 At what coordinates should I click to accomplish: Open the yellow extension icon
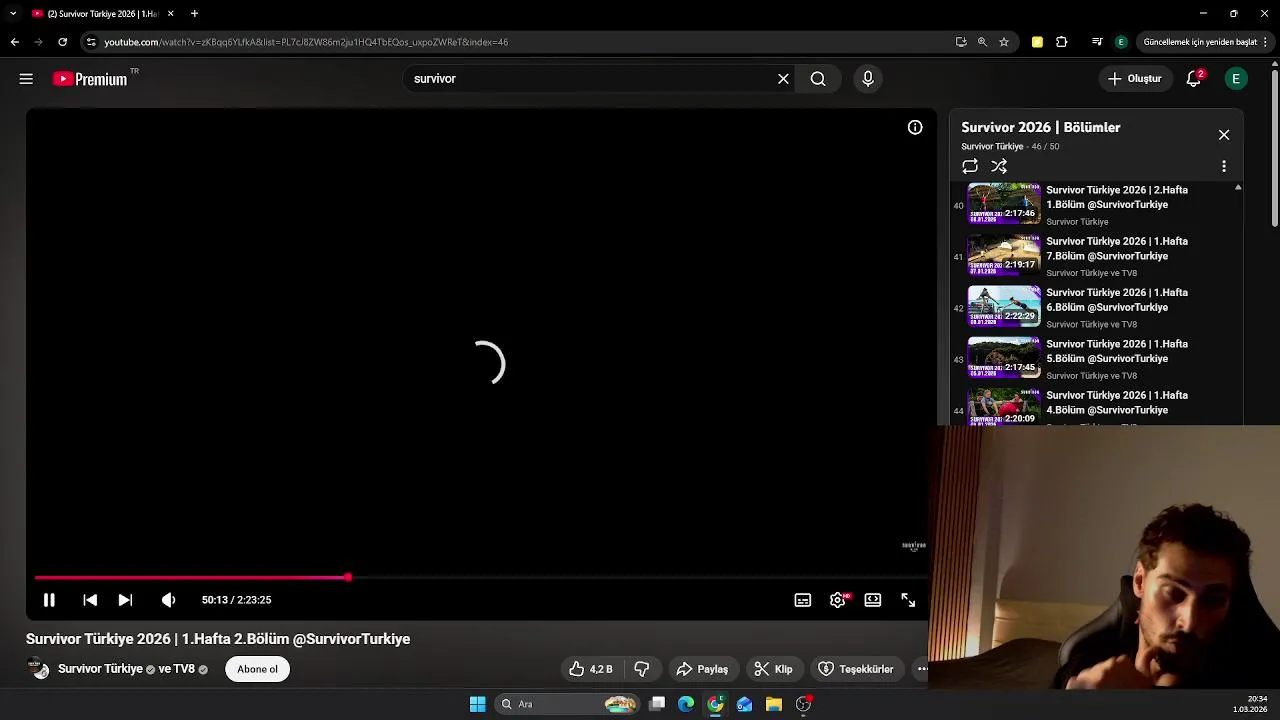pyautogui.click(x=1037, y=42)
